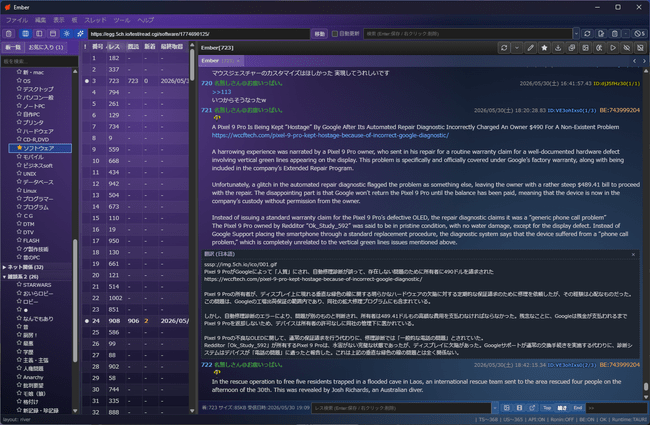Click the download icon in thread toolbar
Image resolution: width=650 pixels, height=425 pixels.
(558, 48)
